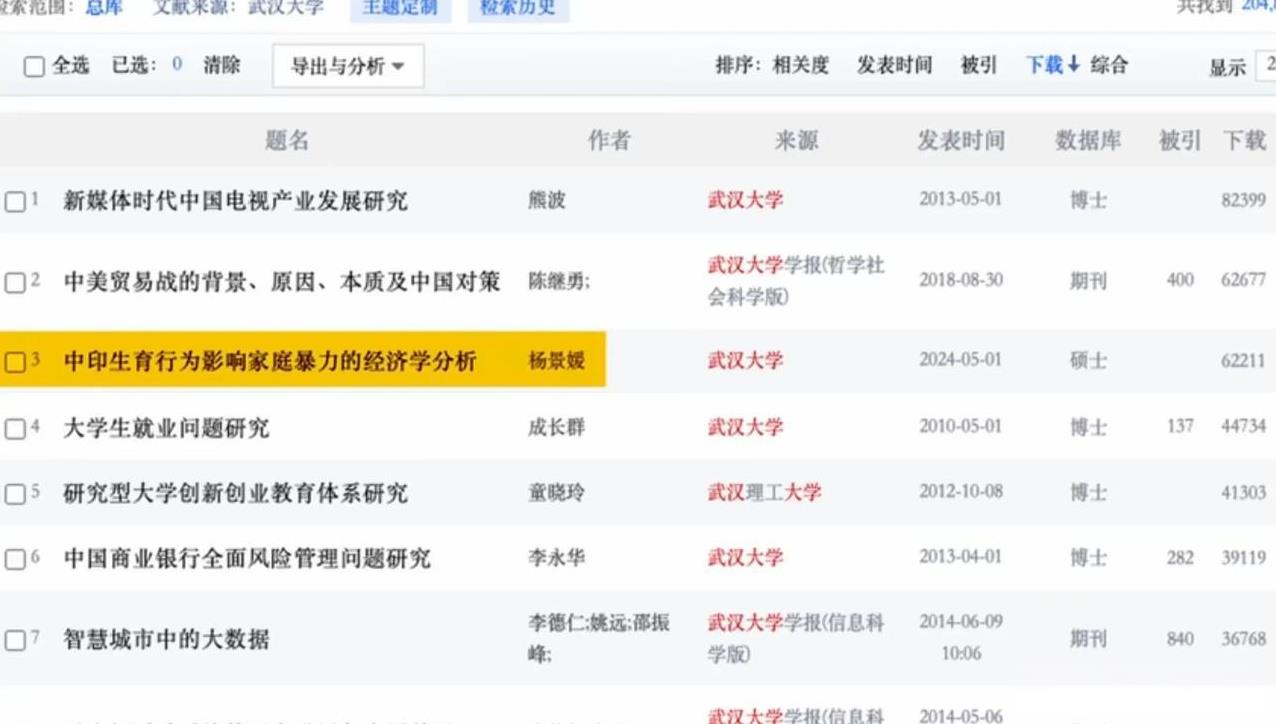Open article 研究型大学创新创业教育体系研究
Viewport: 1276px width, 724px height.
coord(236,493)
